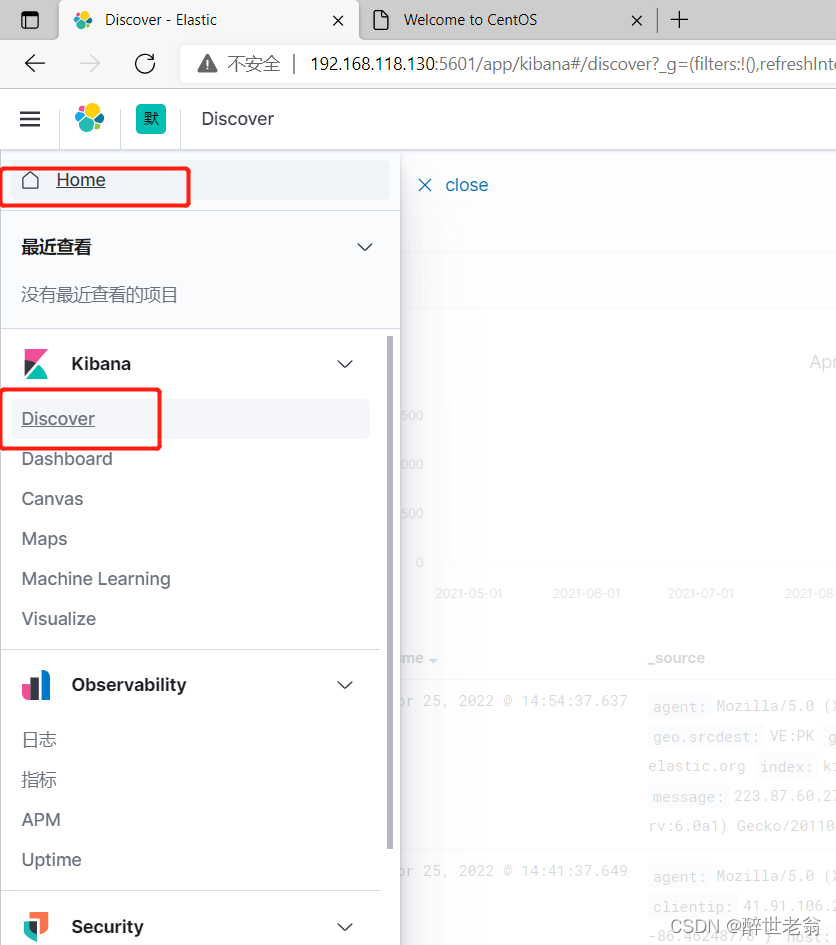Click the browser back arrow
This screenshot has width=836, height=945.
coord(35,63)
